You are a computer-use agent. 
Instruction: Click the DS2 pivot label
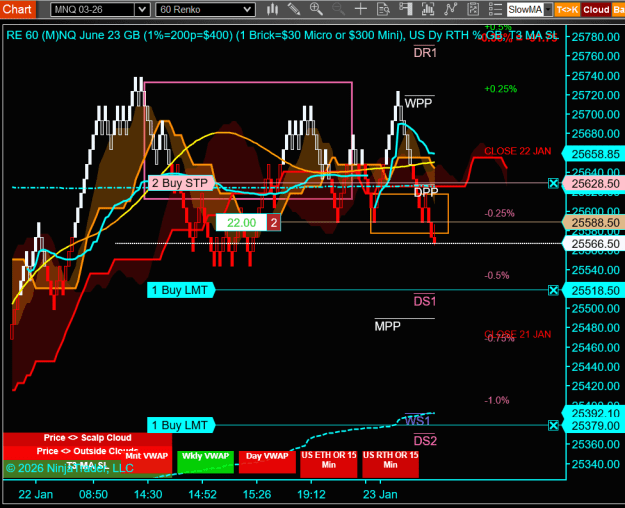tap(425, 441)
